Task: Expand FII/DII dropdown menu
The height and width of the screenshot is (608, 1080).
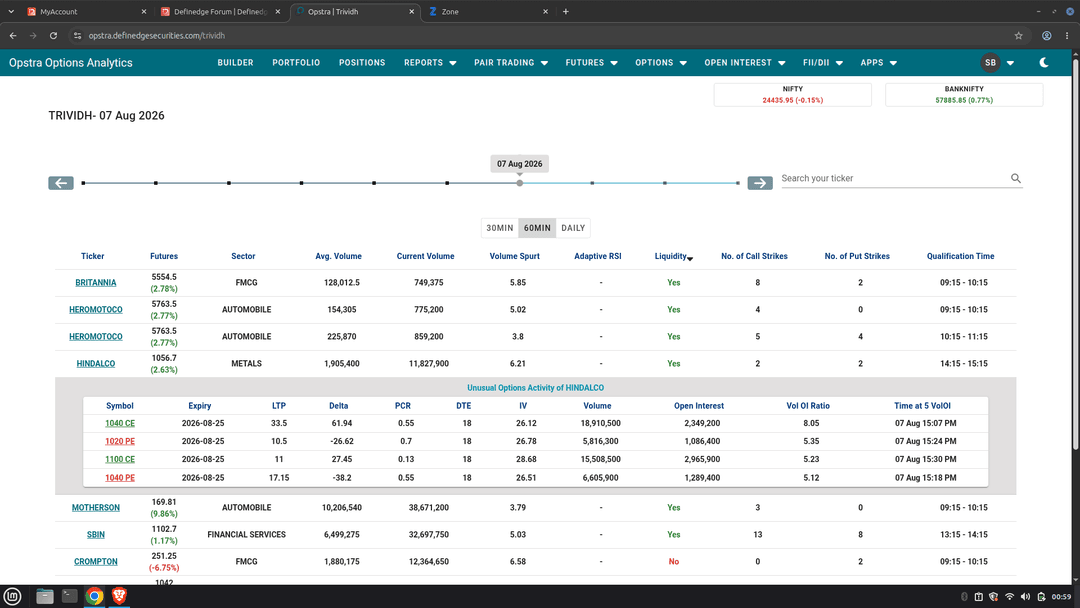Action: pos(822,63)
